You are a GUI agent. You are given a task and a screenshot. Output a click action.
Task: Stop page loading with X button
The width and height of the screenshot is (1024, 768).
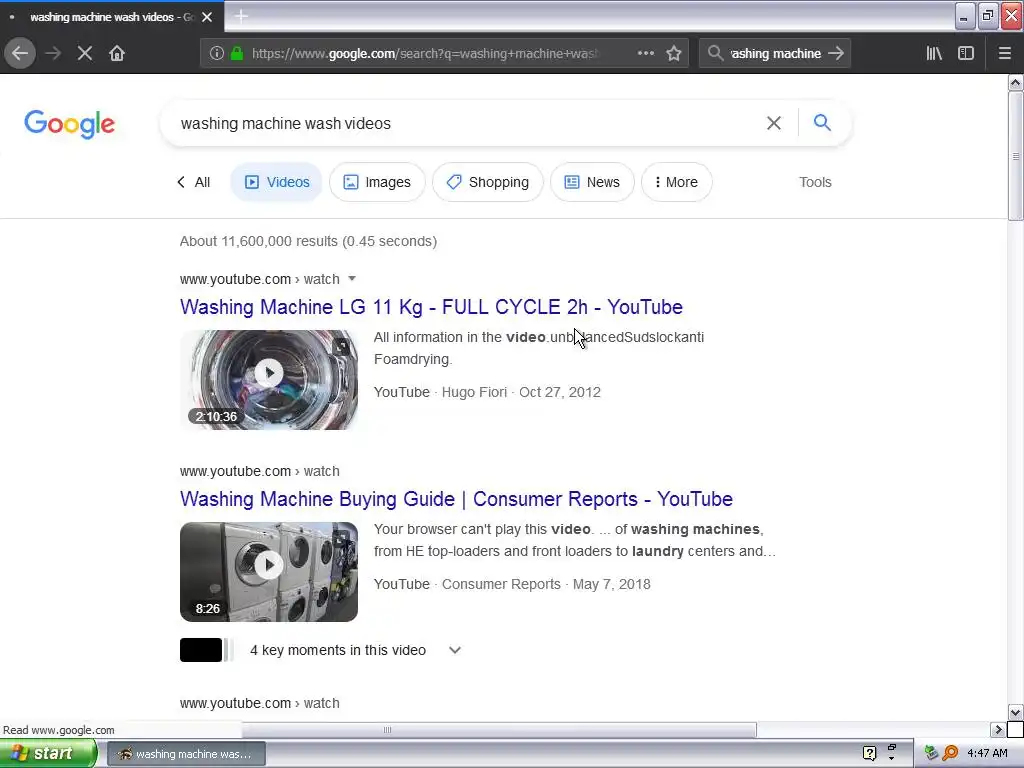pos(85,53)
